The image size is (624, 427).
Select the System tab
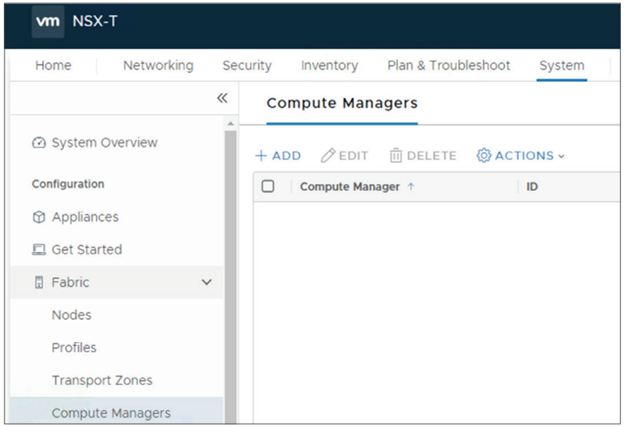click(x=562, y=65)
